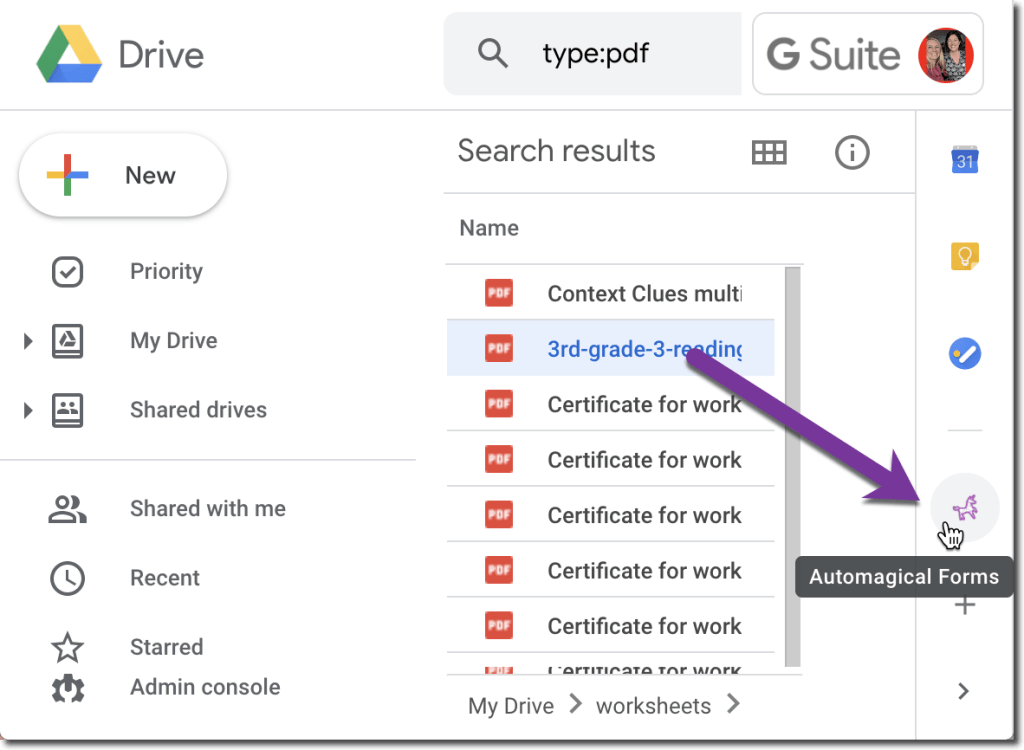
Task: Click the search magnifier icon
Action: [x=492, y=53]
